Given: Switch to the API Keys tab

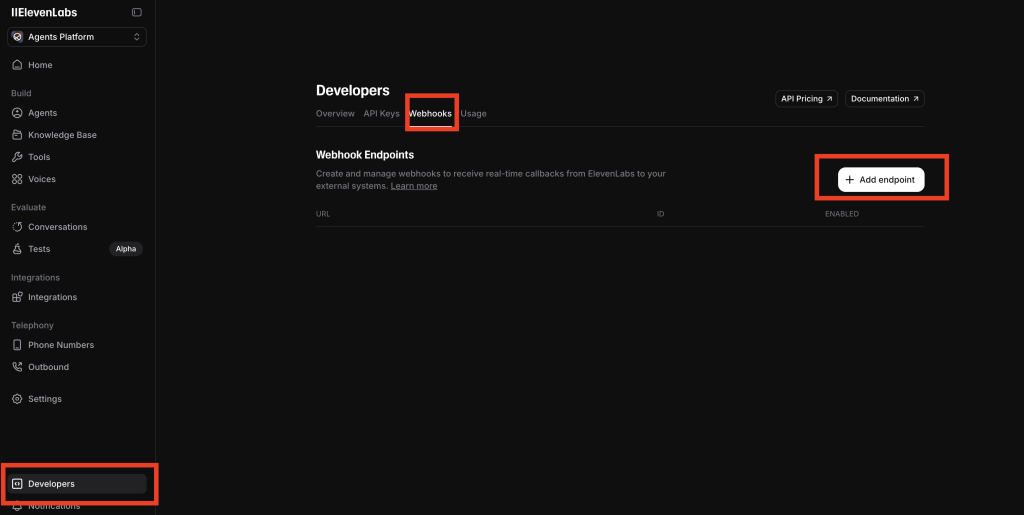Looking at the screenshot, I should [381, 114].
